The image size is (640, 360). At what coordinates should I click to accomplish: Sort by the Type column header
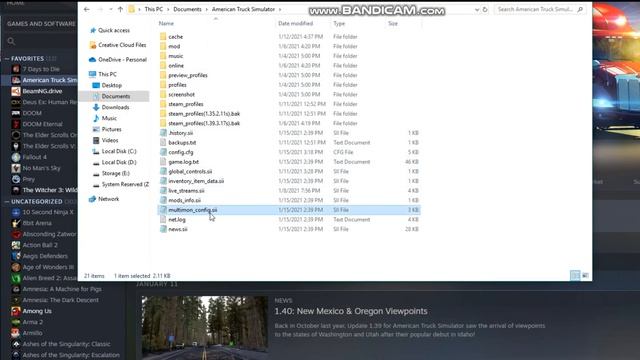pos(339,24)
